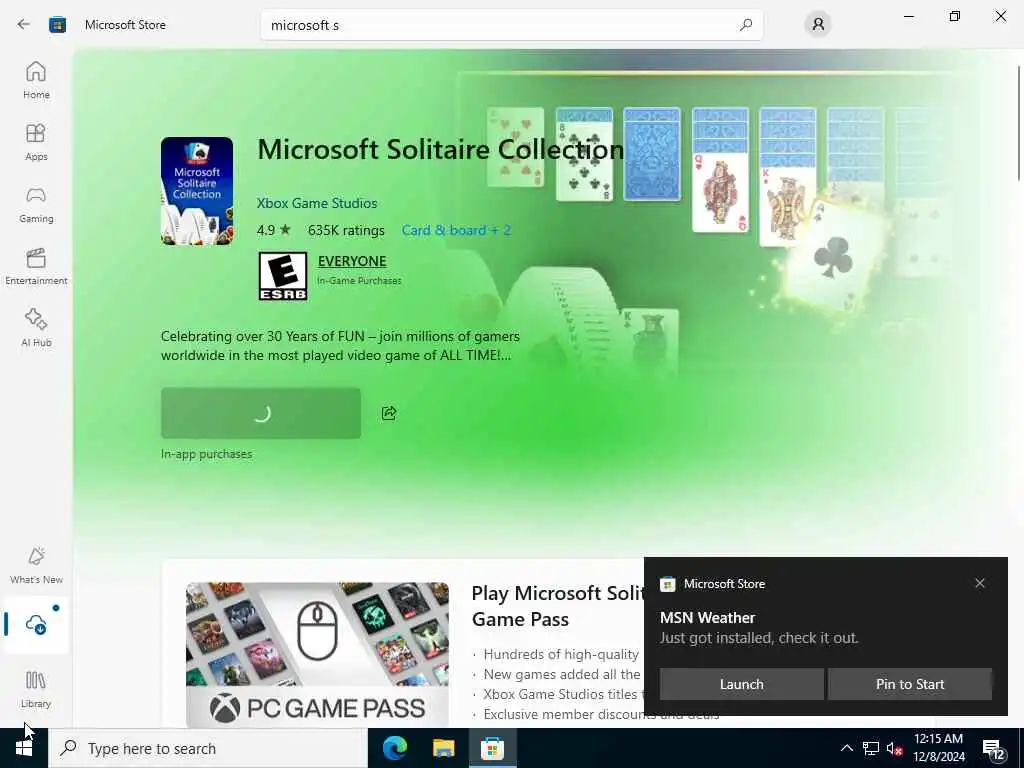1024x768 pixels.
Task: Click 'New games added all the' bullet text
Action: (x=562, y=674)
